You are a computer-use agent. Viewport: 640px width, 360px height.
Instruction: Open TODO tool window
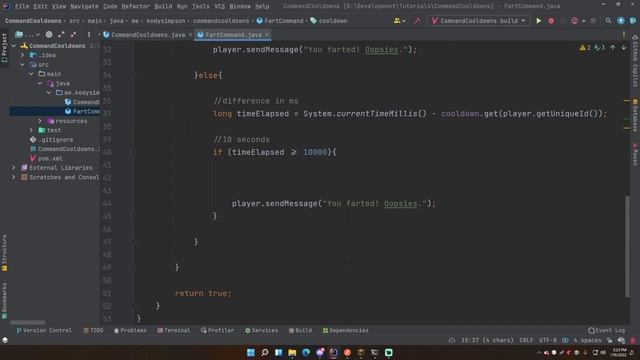(93, 331)
